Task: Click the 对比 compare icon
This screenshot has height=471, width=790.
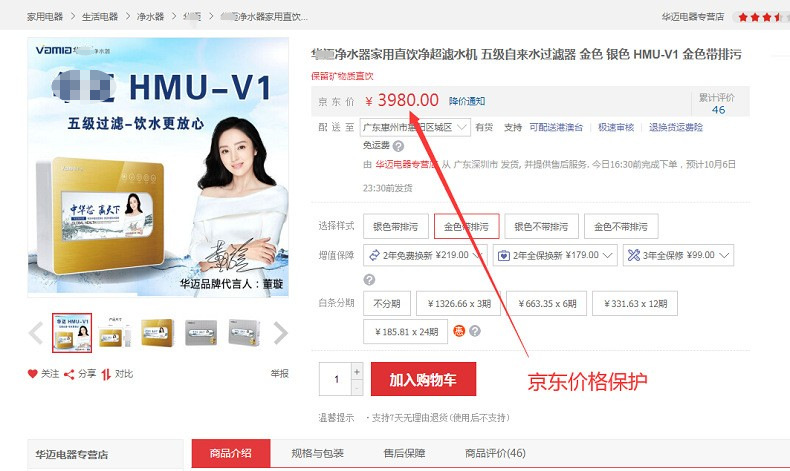Action: [106, 374]
